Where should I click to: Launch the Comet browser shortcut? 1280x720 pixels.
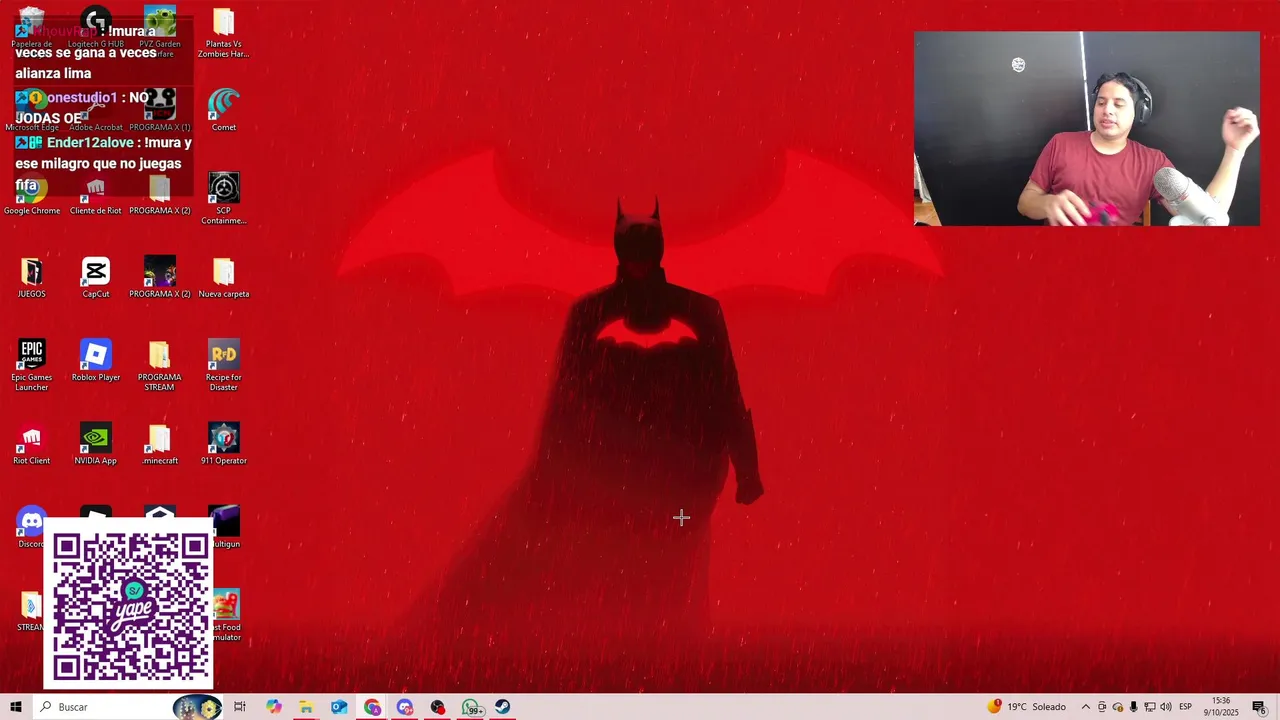224,108
